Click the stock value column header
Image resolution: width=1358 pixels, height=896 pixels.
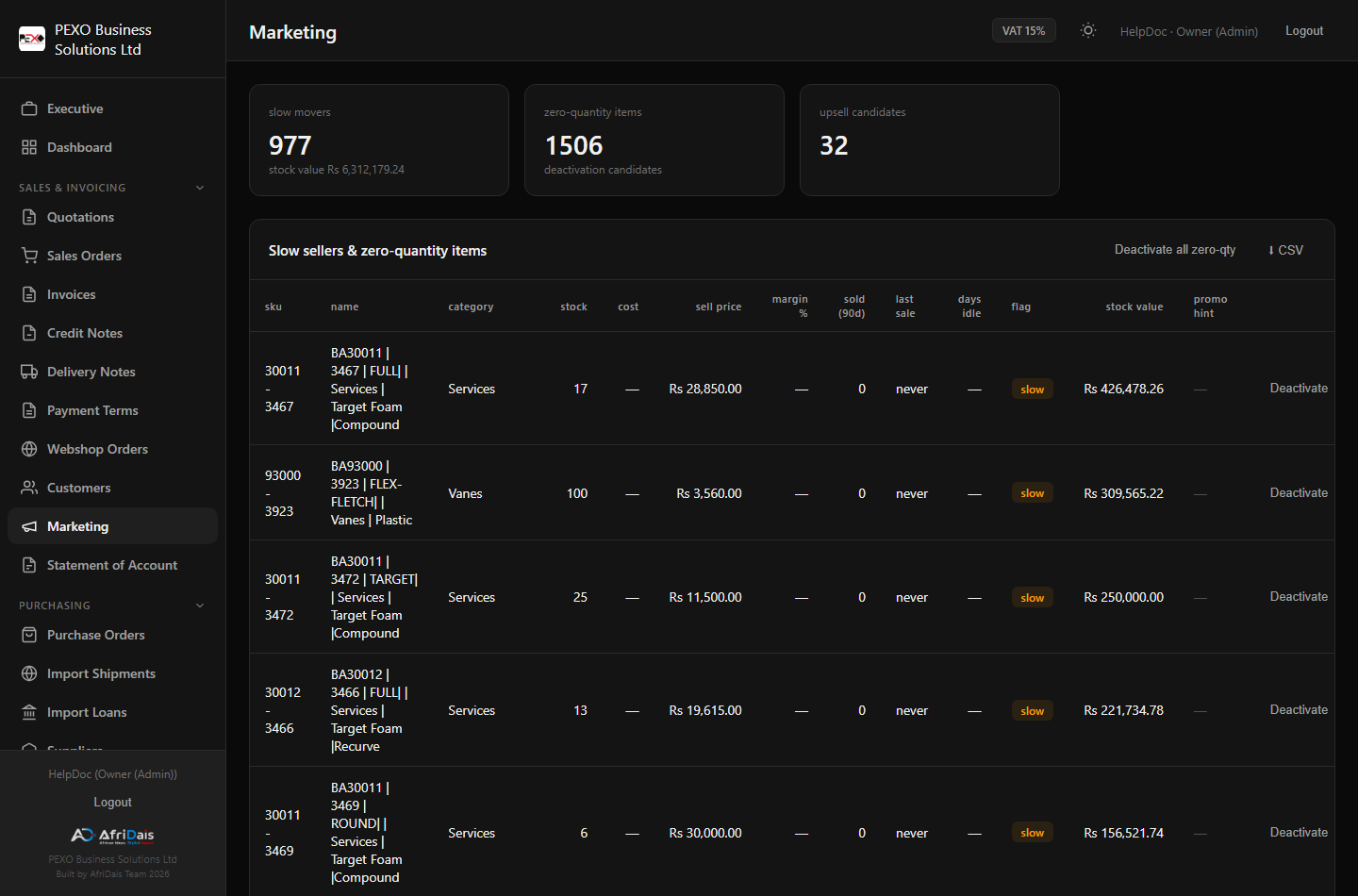(x=1134, y=307)
